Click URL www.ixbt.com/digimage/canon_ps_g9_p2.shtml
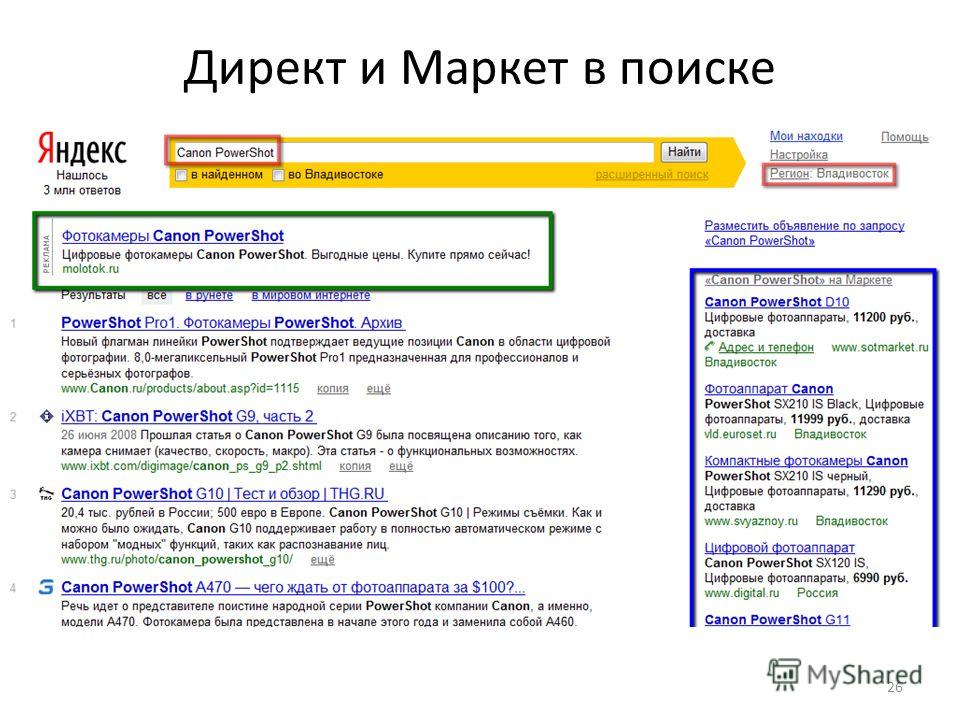Screen dimensions: 960x720 pyautogui.click(x=191, y=467)
